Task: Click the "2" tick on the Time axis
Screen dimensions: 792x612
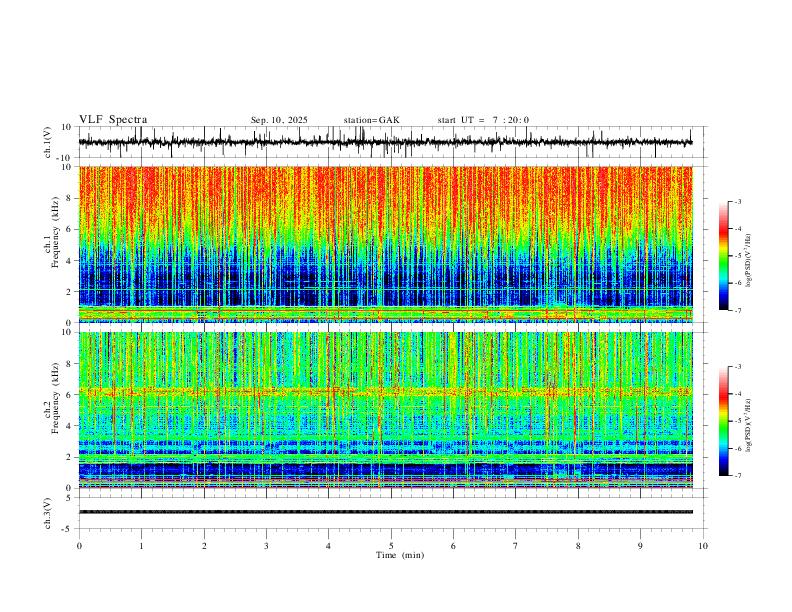Action: 204,546
